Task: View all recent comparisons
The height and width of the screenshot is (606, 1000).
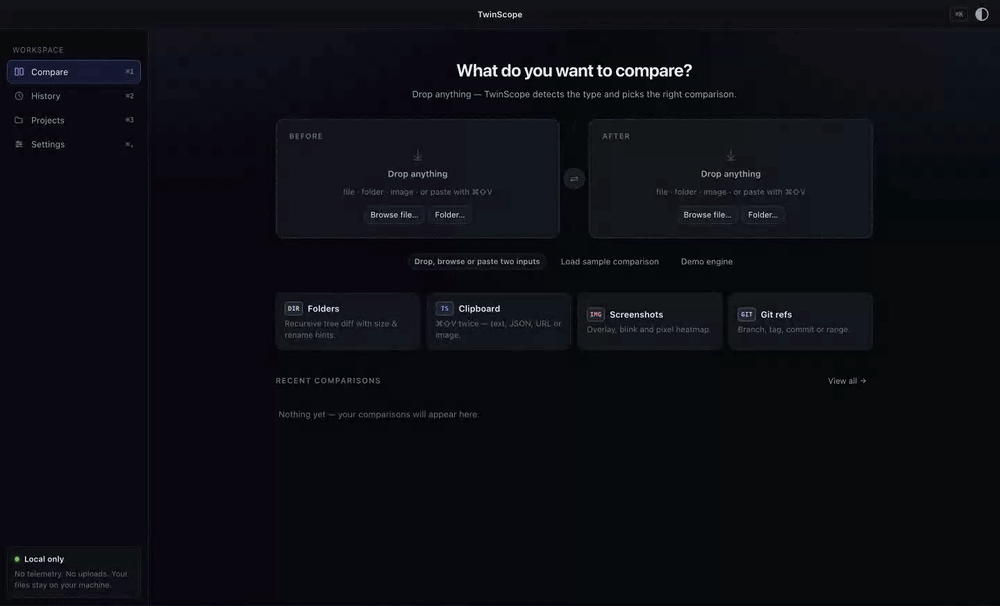Action: tap(847, 381)
